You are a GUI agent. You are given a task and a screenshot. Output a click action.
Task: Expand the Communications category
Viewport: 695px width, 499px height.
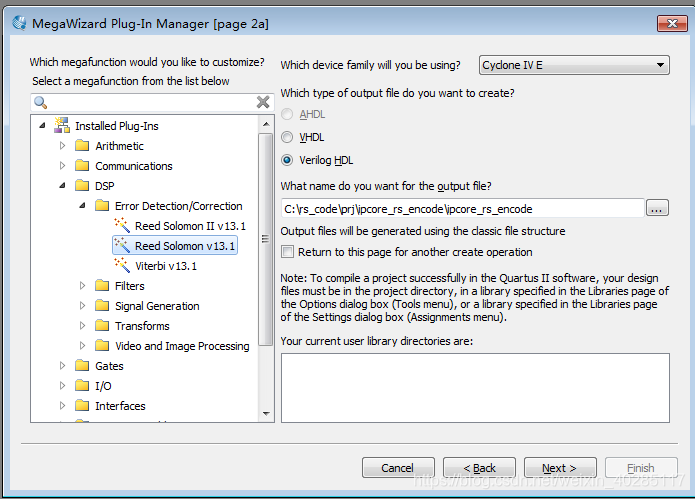(x=62, y=165)
